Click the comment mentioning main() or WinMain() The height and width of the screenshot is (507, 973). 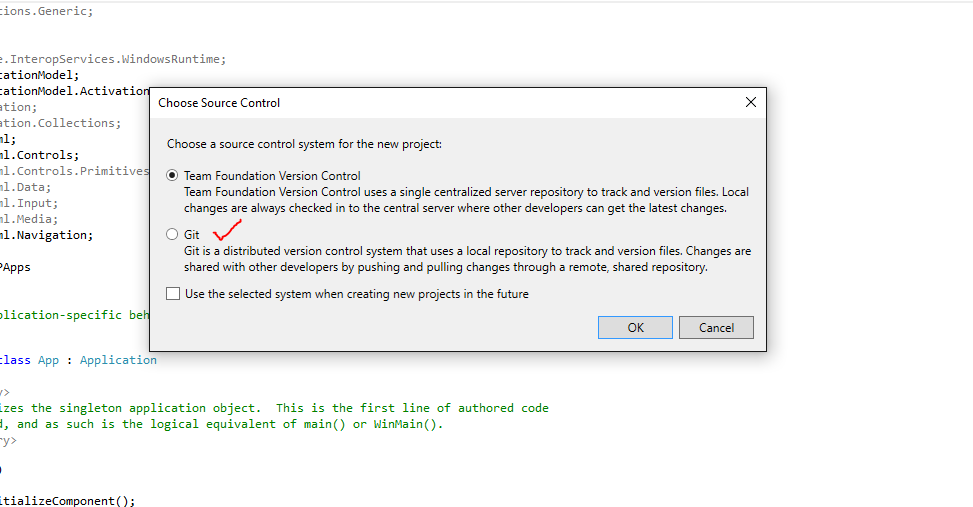pyautogui.click(x=230, y=424)
